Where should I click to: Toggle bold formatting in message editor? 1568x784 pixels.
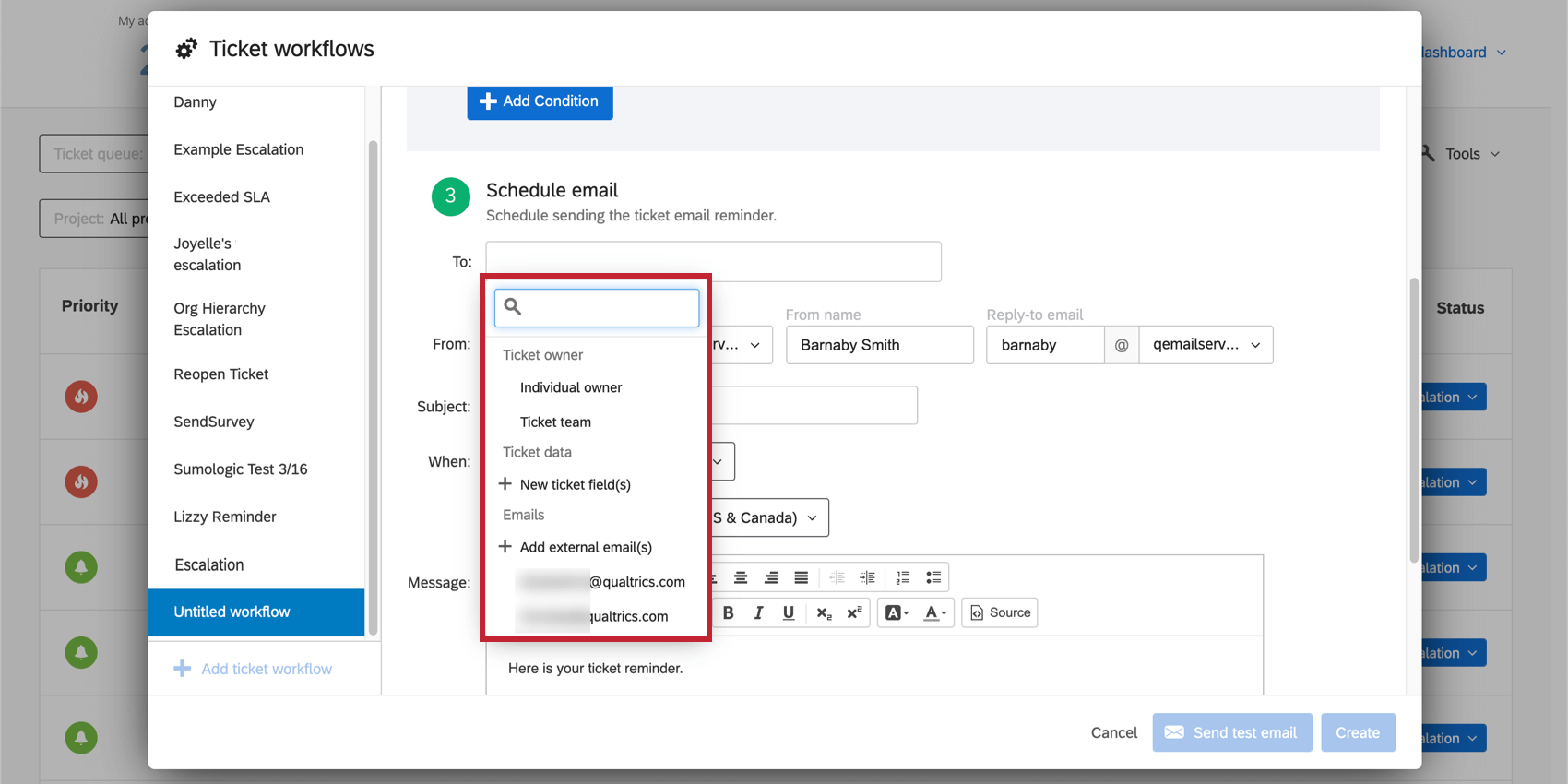(729, 612)
